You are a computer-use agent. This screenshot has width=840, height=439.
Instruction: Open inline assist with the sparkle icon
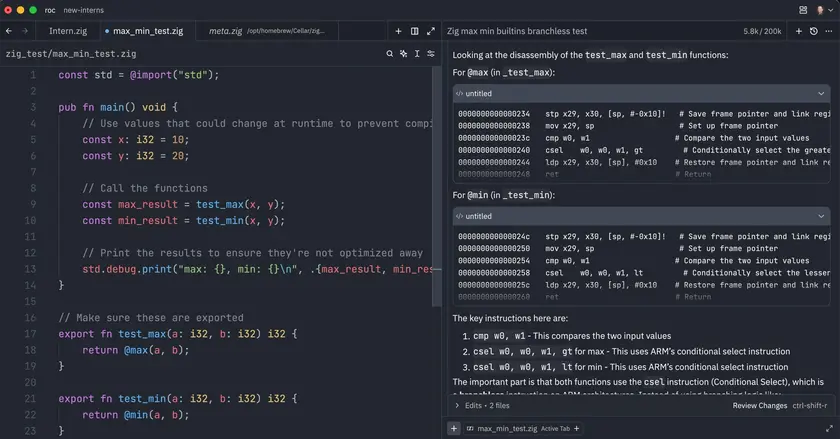pyautogui.click(x=403, y=54)
